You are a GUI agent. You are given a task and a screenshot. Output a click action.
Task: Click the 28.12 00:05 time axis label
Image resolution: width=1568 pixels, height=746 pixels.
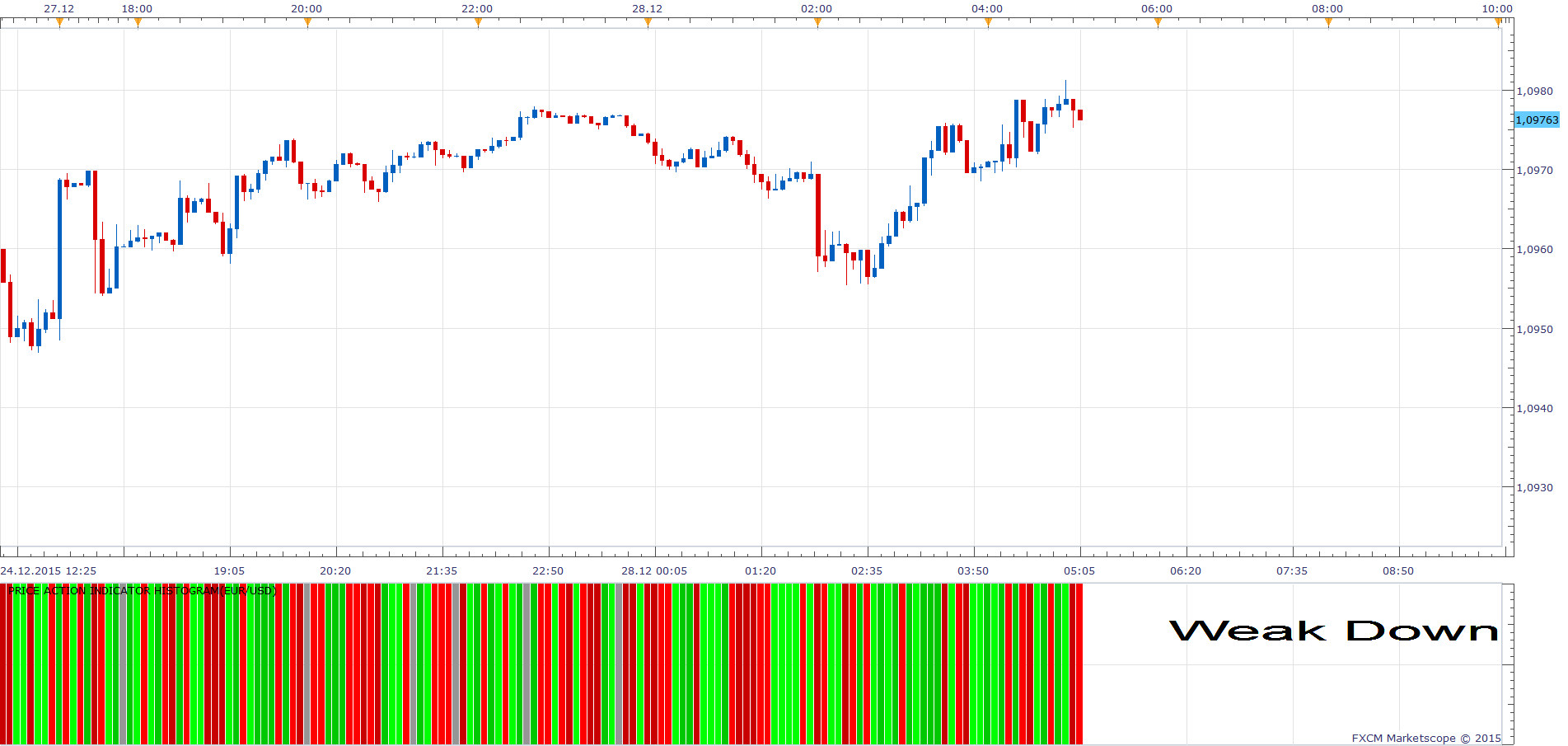[654, 570]
